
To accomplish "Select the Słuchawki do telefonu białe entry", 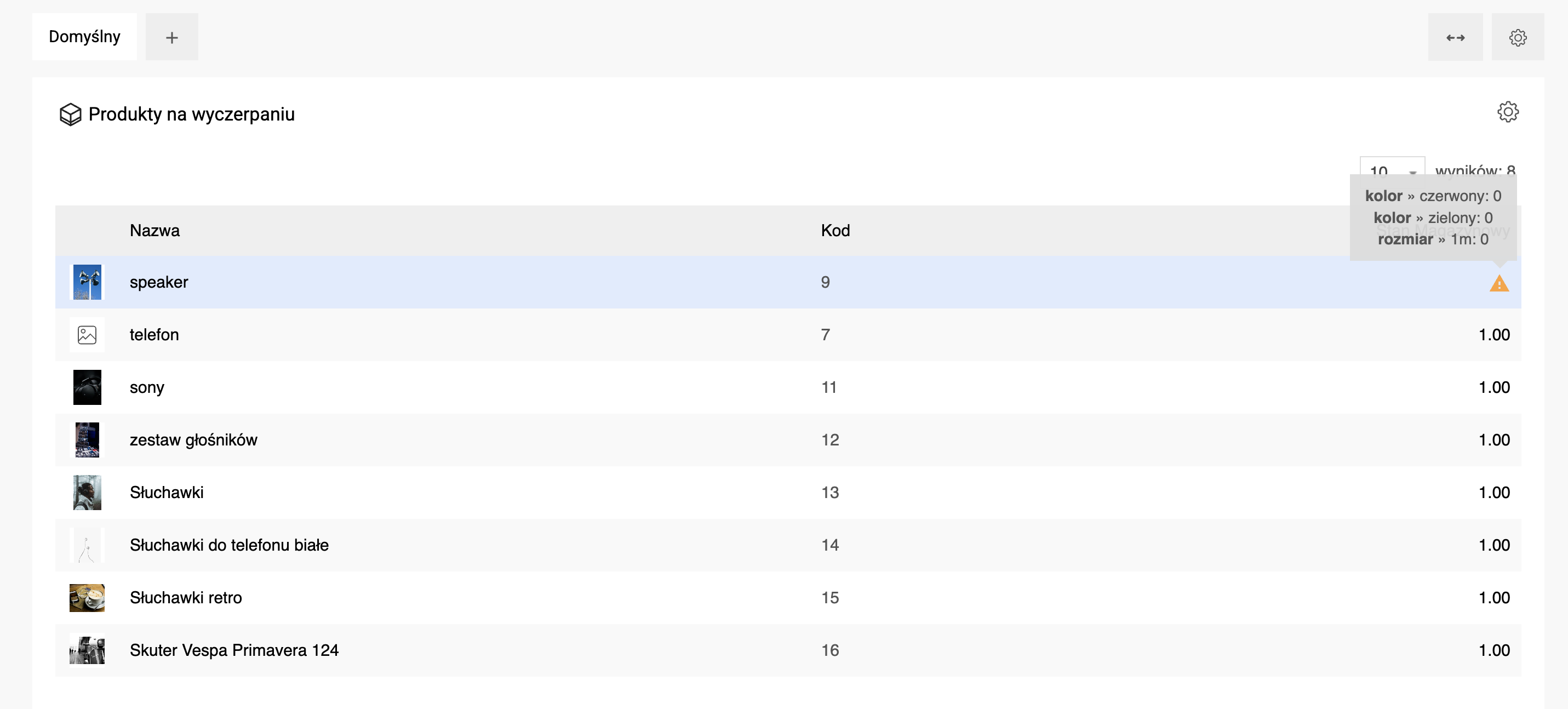I will (x=229, y=545).
